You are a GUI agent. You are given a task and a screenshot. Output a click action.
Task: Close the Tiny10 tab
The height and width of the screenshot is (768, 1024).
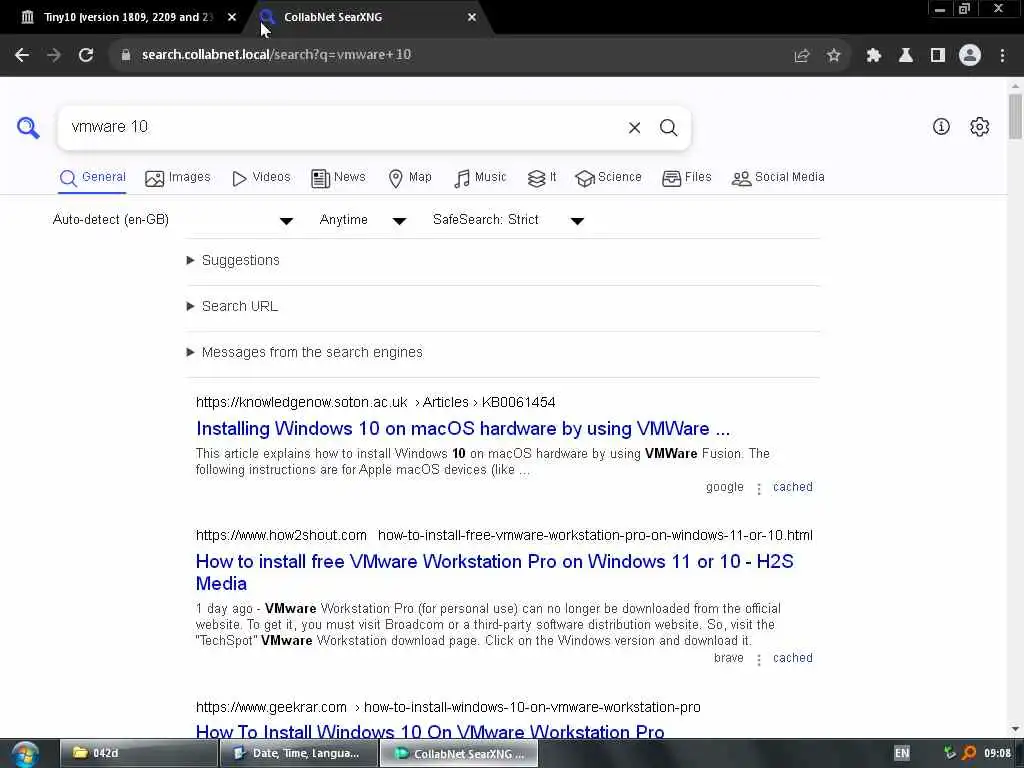pyautogui.click(x=232, y=17)
